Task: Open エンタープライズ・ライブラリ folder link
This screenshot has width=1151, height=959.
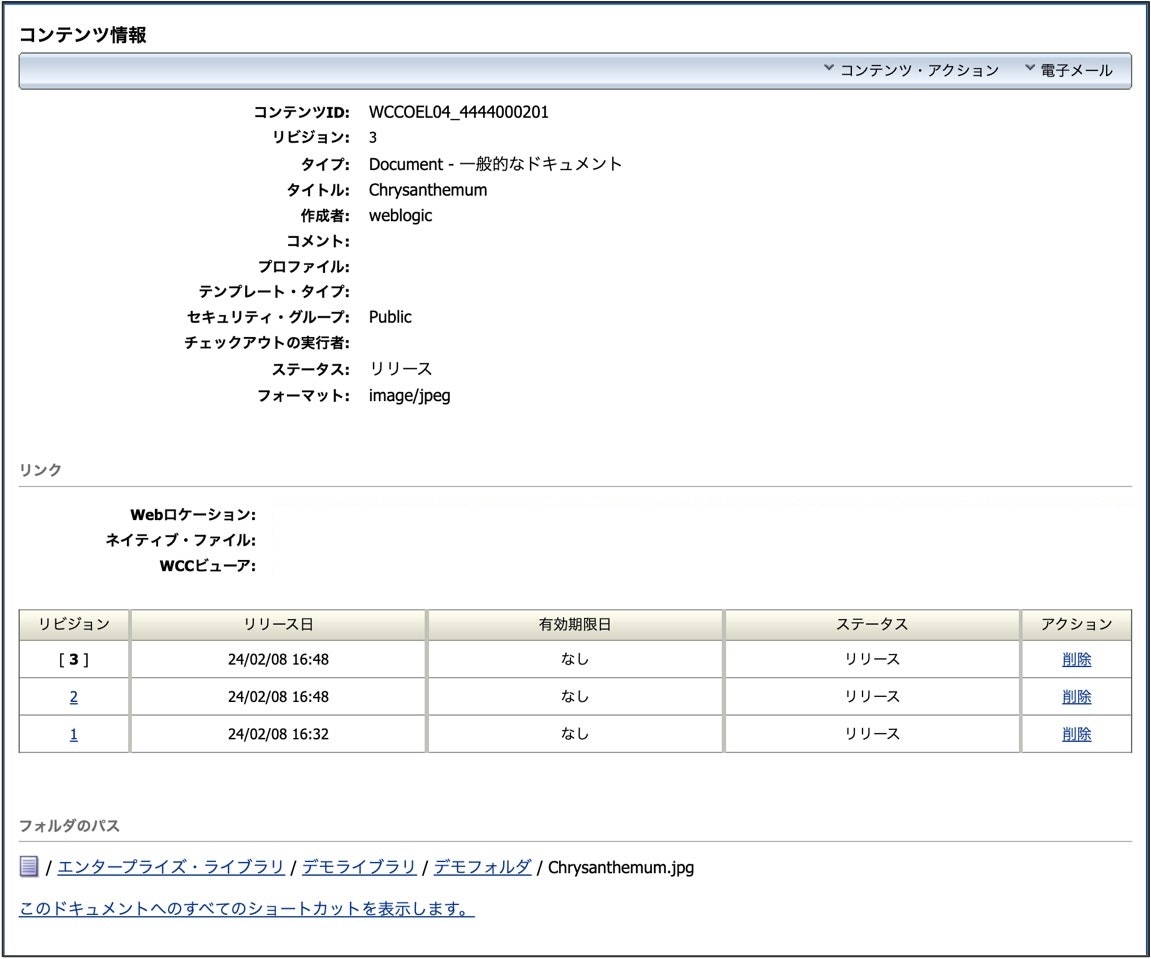Action: click(x=170, y=867)
